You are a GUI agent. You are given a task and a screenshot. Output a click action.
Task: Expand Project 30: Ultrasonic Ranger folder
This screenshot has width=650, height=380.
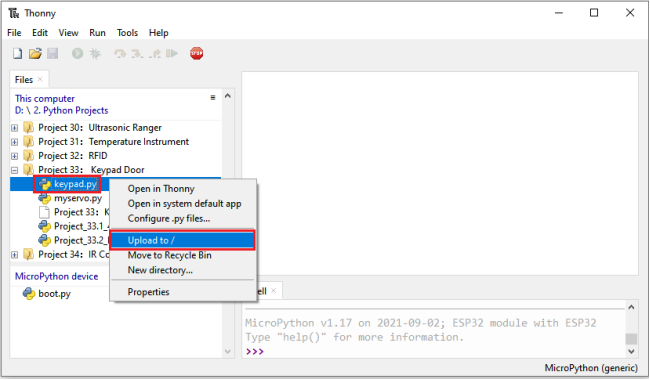15,128
